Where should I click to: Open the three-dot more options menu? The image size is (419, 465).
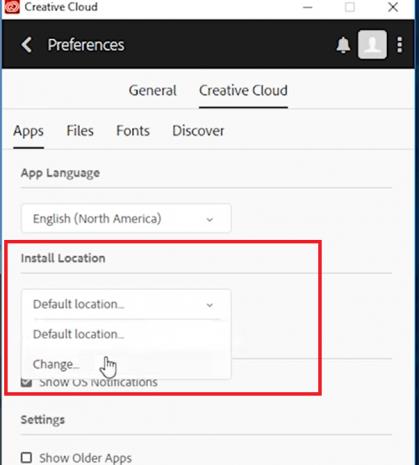pyautogui.click(x=400, y=45)
